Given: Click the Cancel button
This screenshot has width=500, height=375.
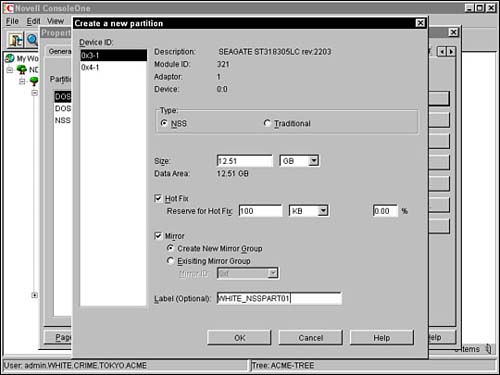Looking at the screenshot, I should click(311, 338).
